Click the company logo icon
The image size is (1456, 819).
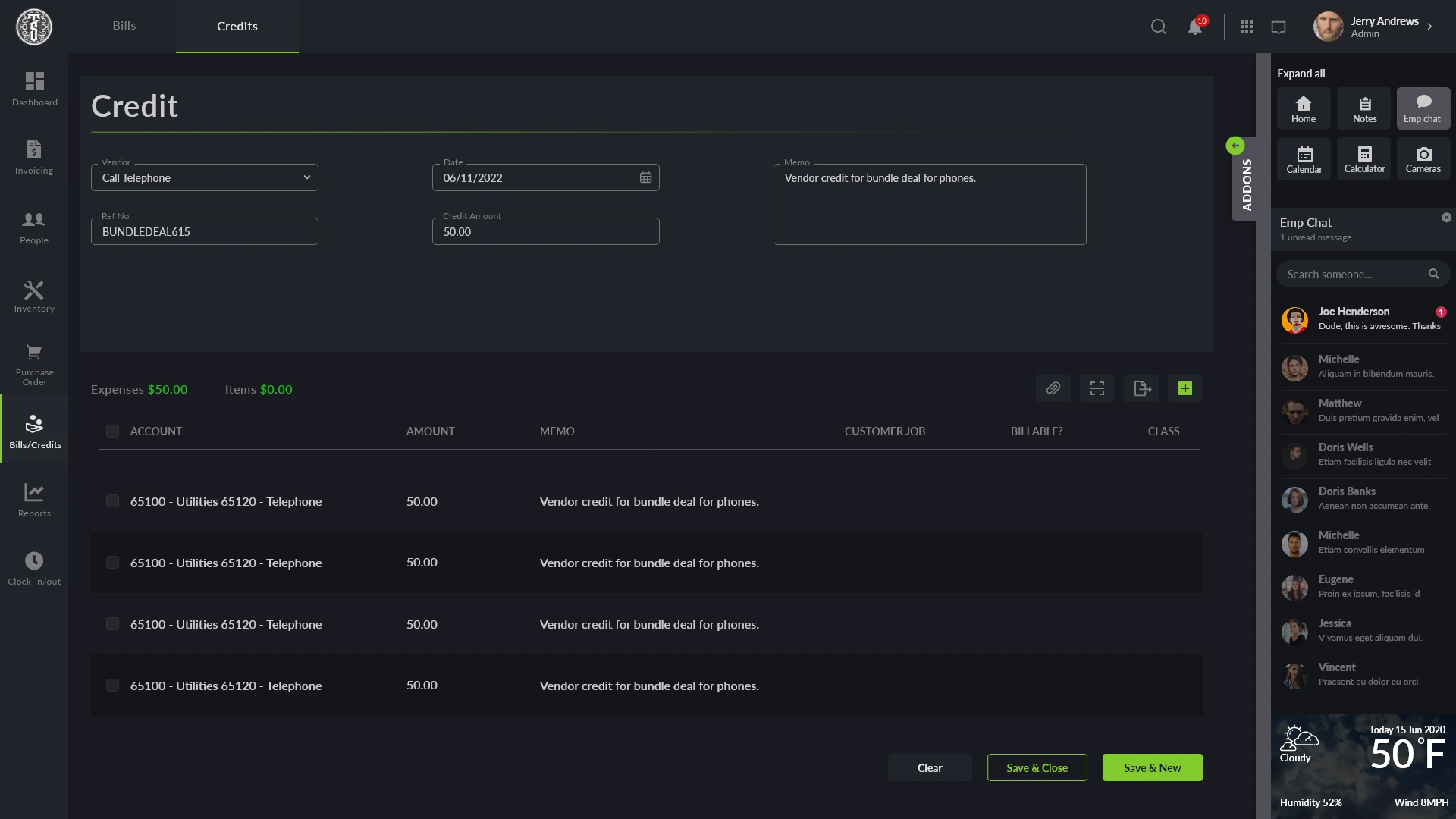coord(34,27)
